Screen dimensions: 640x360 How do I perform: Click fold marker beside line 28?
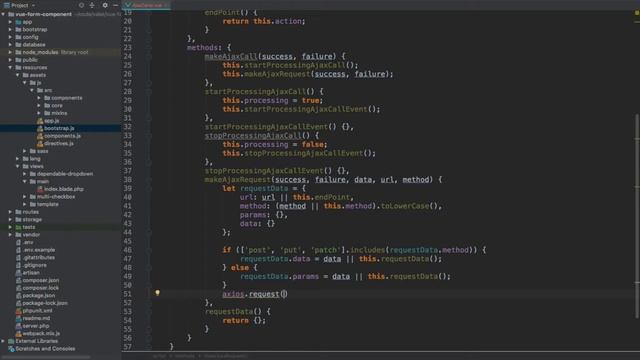[149, 91]
